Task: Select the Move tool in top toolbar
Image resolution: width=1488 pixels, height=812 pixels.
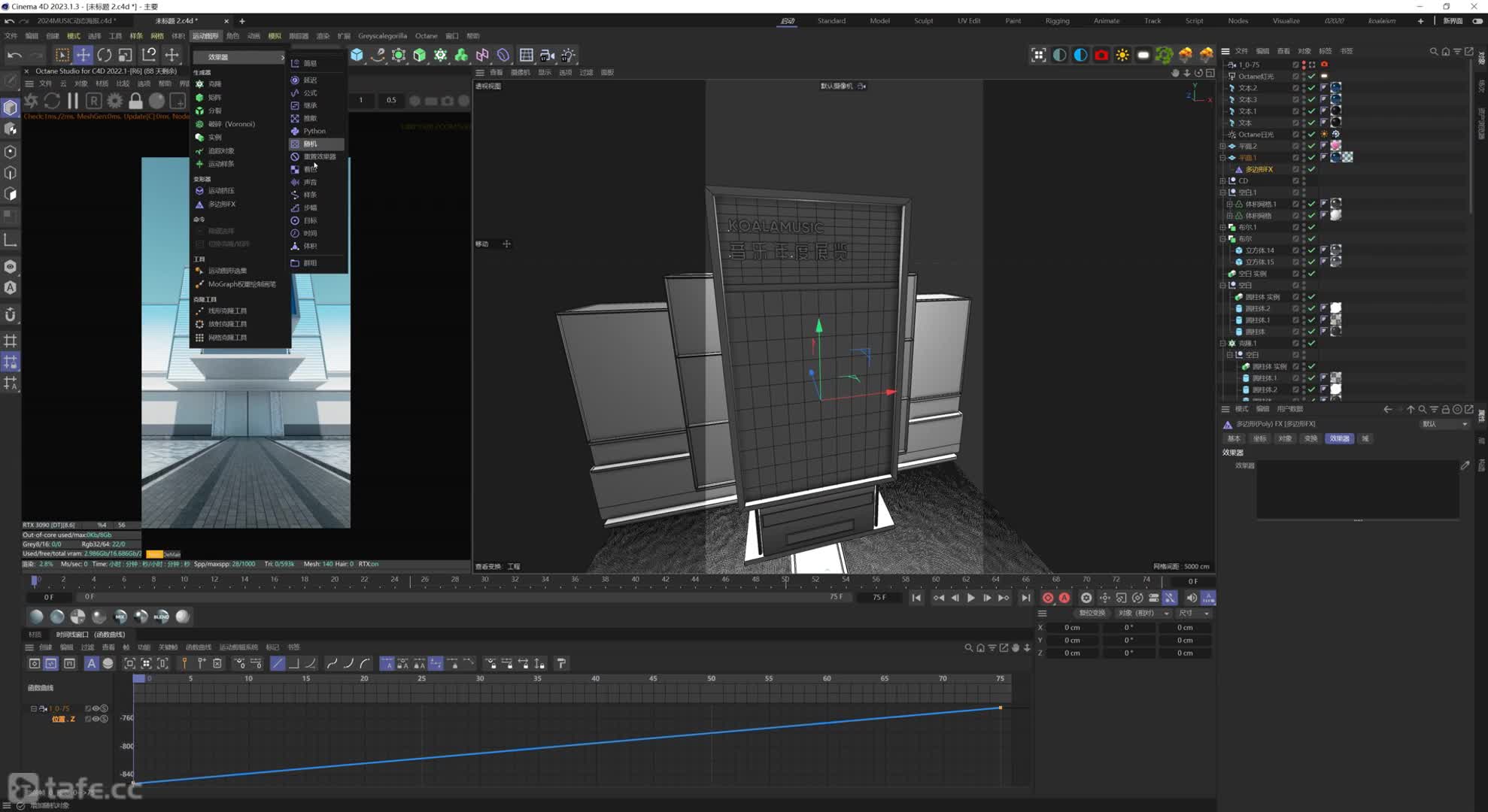Action: pyautogui.click(x=83, y=55)
